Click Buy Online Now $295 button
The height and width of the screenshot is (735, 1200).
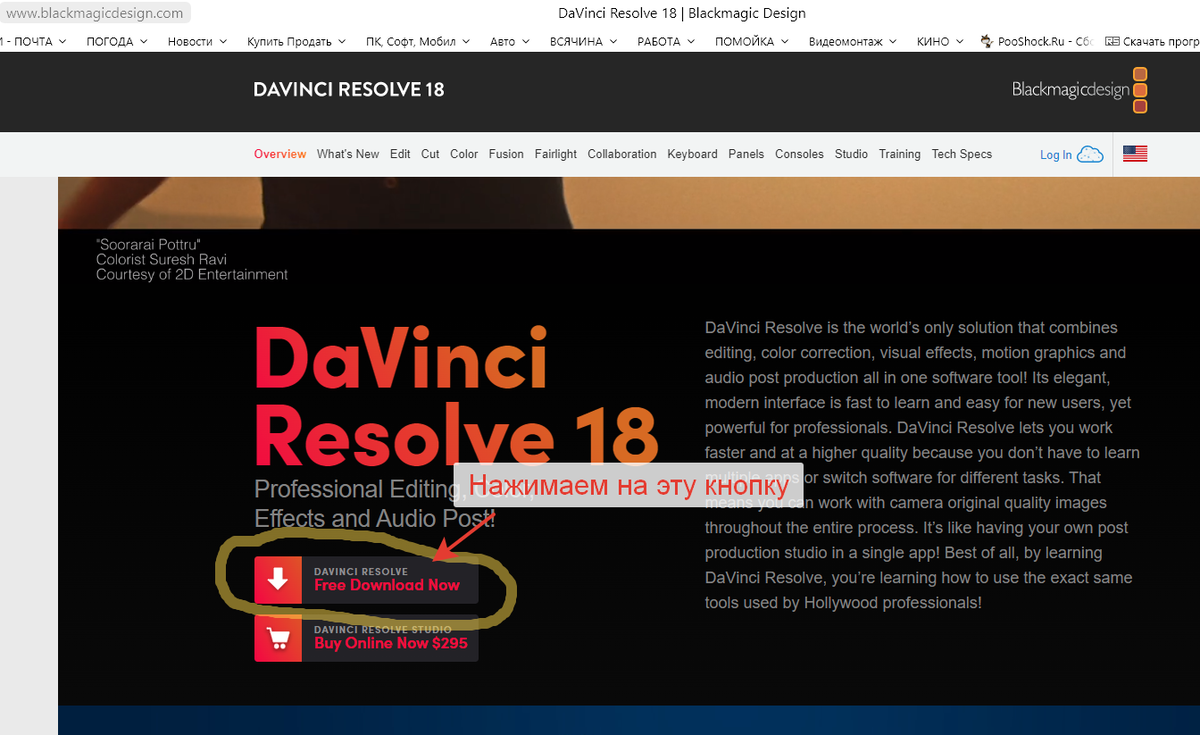pos(366,638)
